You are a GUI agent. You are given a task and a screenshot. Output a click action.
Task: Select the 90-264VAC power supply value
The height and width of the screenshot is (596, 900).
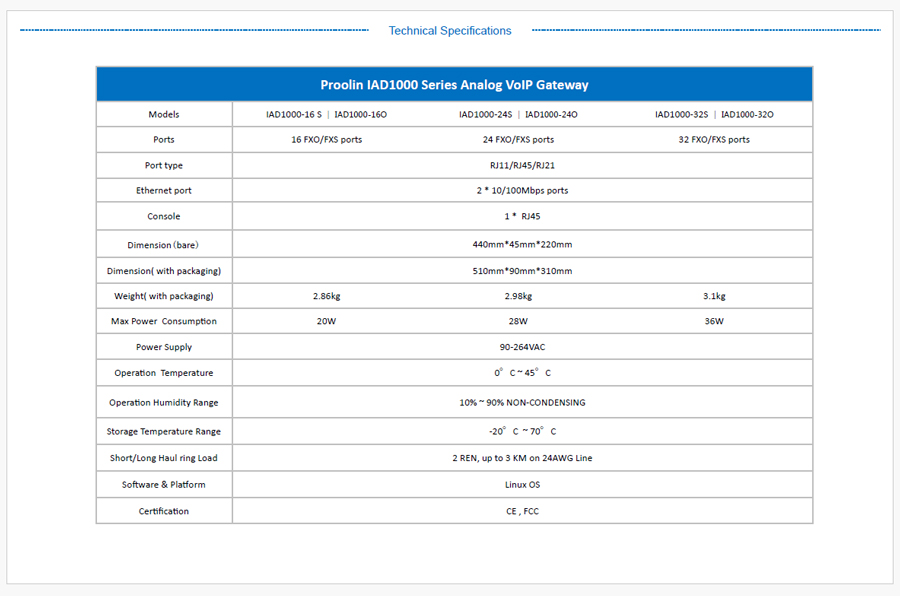524,347
